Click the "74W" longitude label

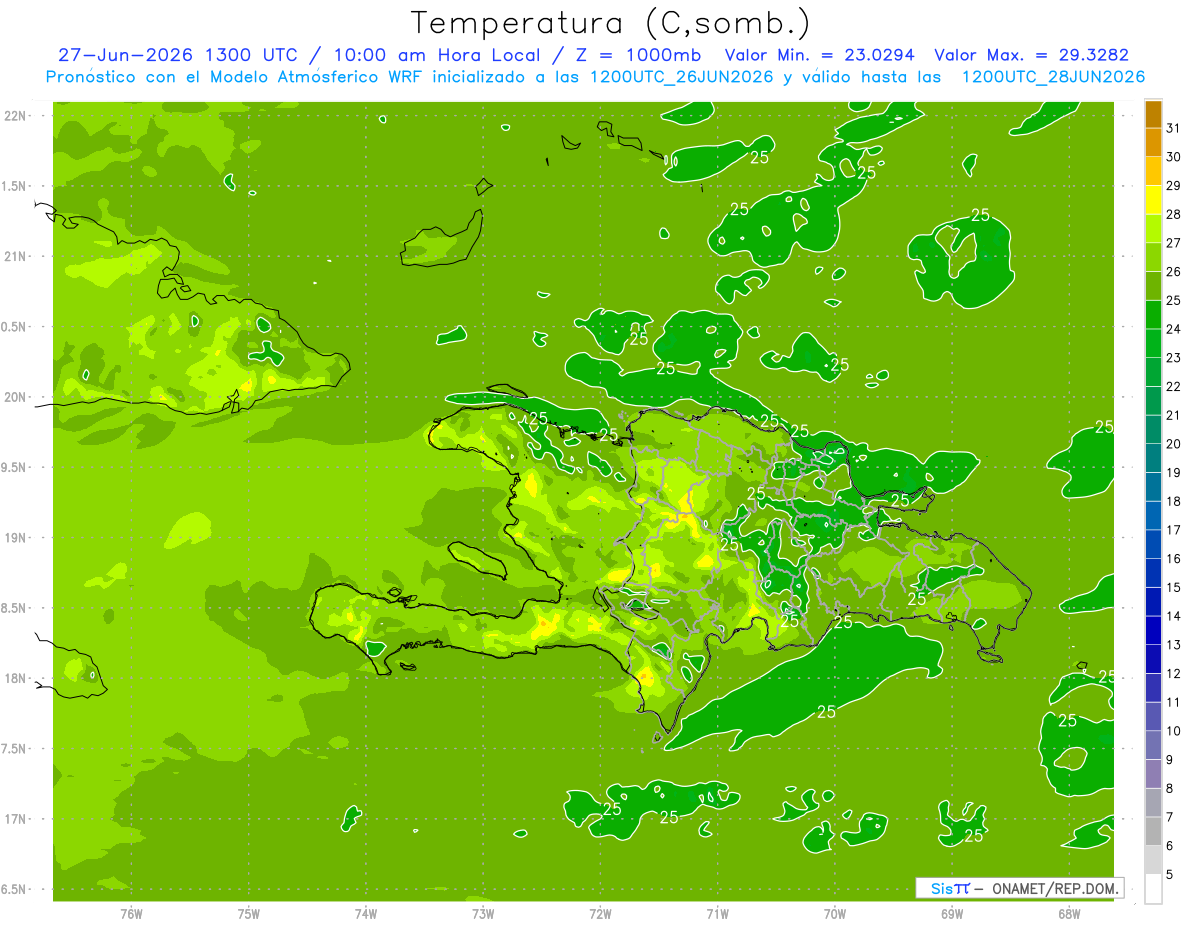pyautogui.click(x=366, y=914)
